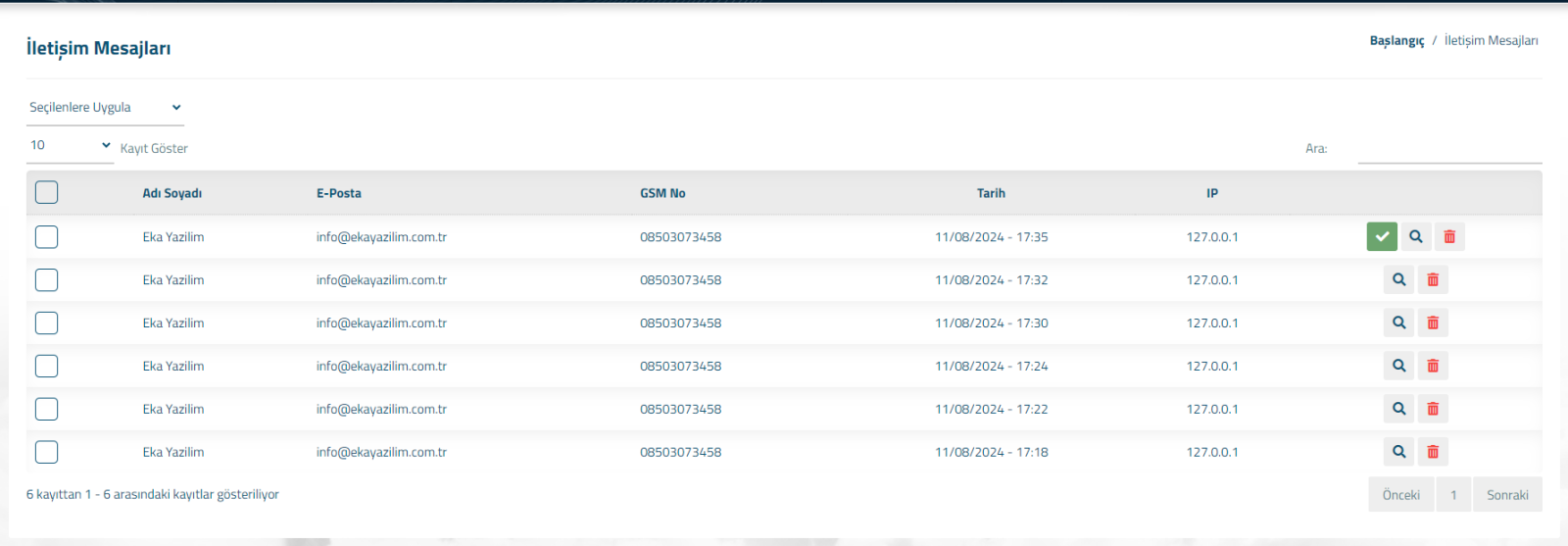Delete the 17:35 message via trash icon
This screenshot has height=546, width=1568.
[1449, 236]
